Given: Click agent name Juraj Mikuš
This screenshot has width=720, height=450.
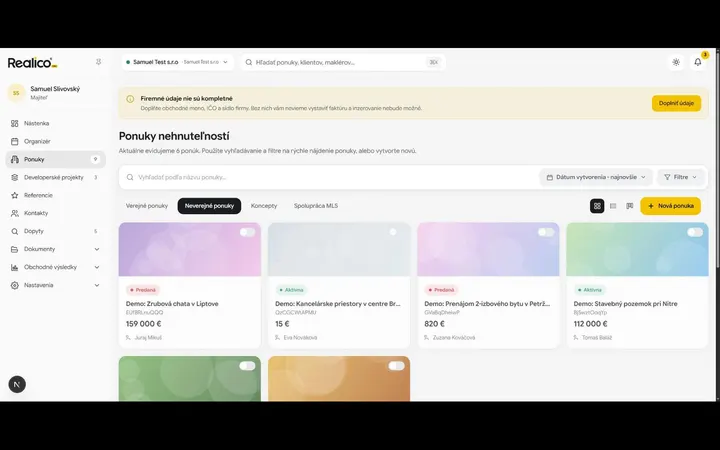Looking at the screenshot, I should [x=148, y=338].
